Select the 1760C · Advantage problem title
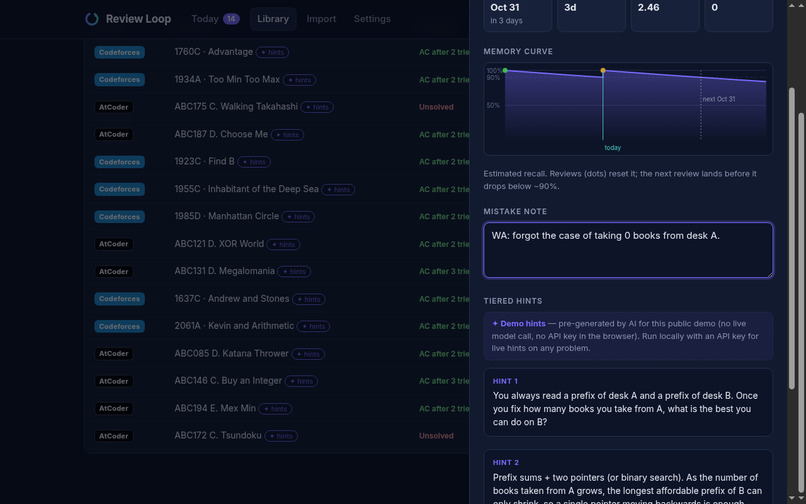The width and height of the screenshot is (806, 504). [x=213, y=52]
